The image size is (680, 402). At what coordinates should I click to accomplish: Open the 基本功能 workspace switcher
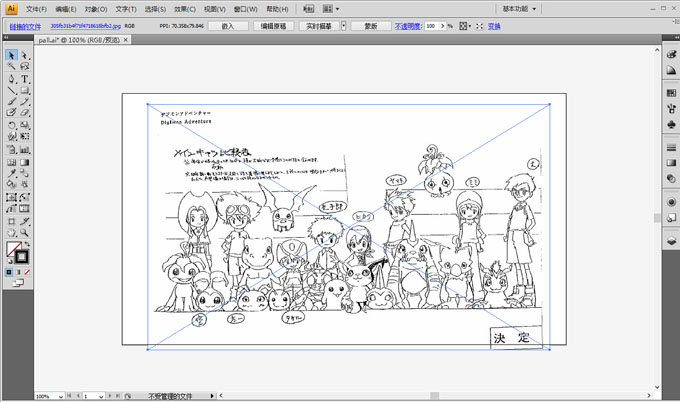519,9
